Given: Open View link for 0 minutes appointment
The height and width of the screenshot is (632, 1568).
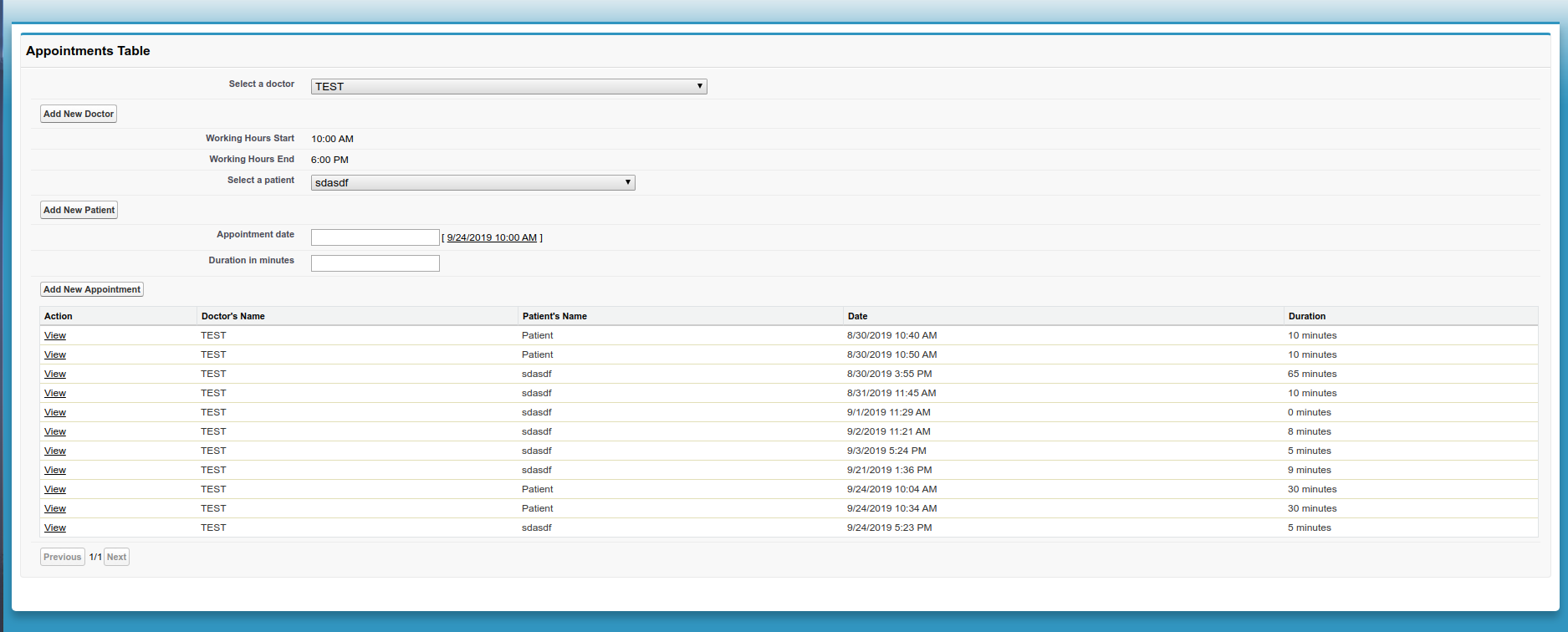Looking at the screenshot, I should coord(55,412).
